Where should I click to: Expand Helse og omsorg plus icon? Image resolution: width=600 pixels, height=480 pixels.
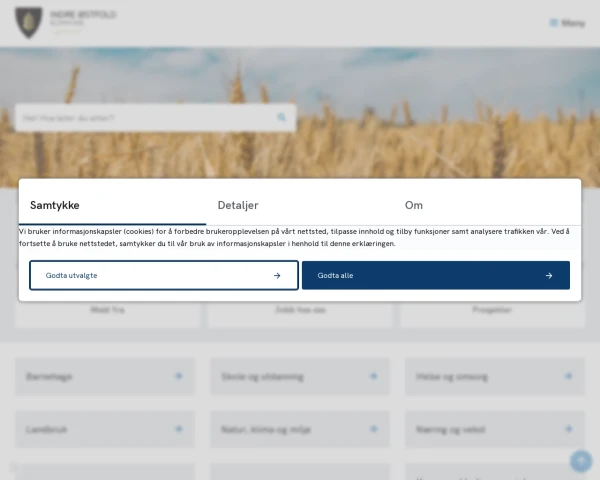[x=569, y=377]
